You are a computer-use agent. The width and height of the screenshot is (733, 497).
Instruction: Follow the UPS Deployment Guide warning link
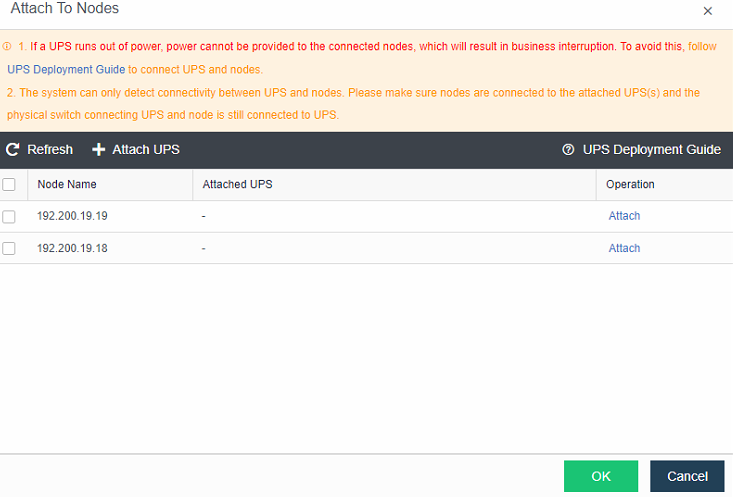pyautogui.click(x=66, y=70)
